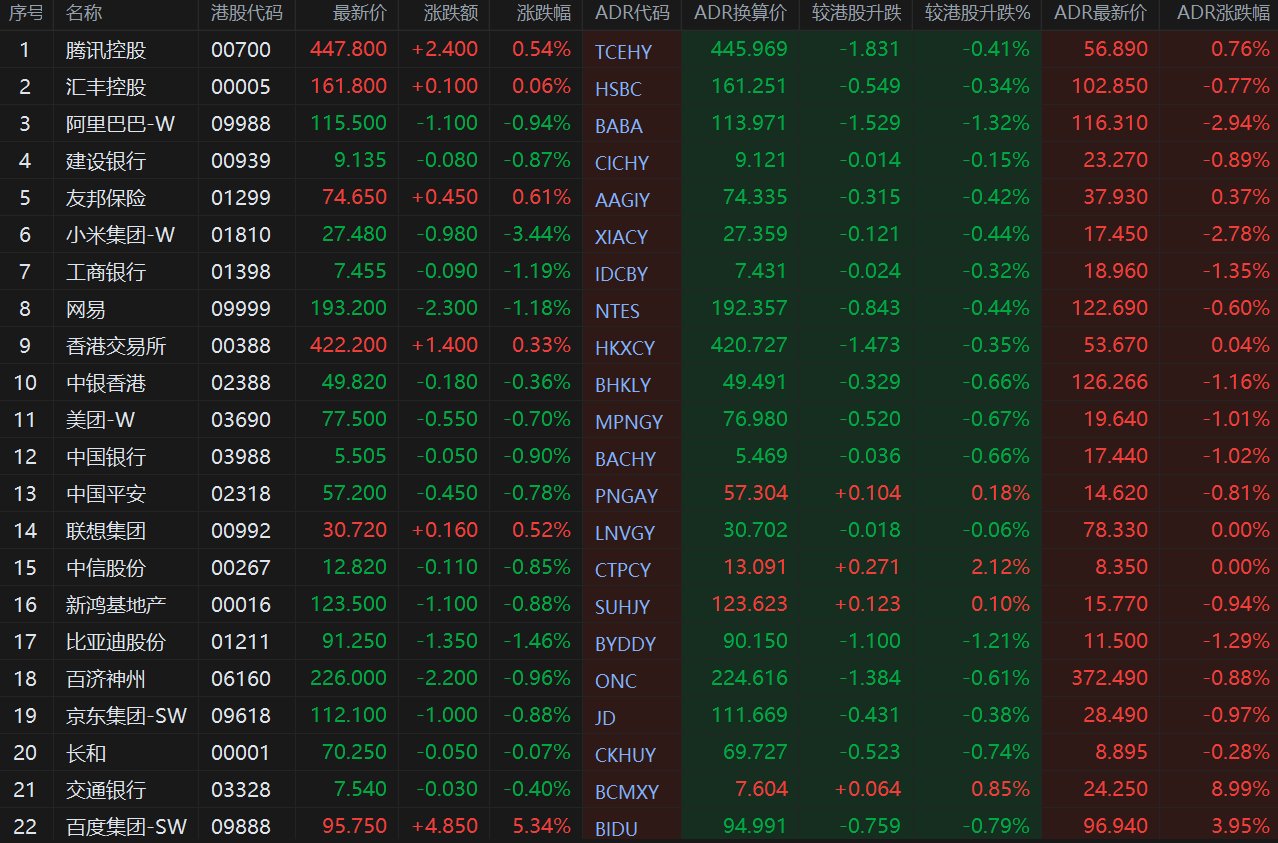The height and width of the screenshot is (843, 1278).
Task: Sort by the ADR代码 column header
Action: click(632, 13)
